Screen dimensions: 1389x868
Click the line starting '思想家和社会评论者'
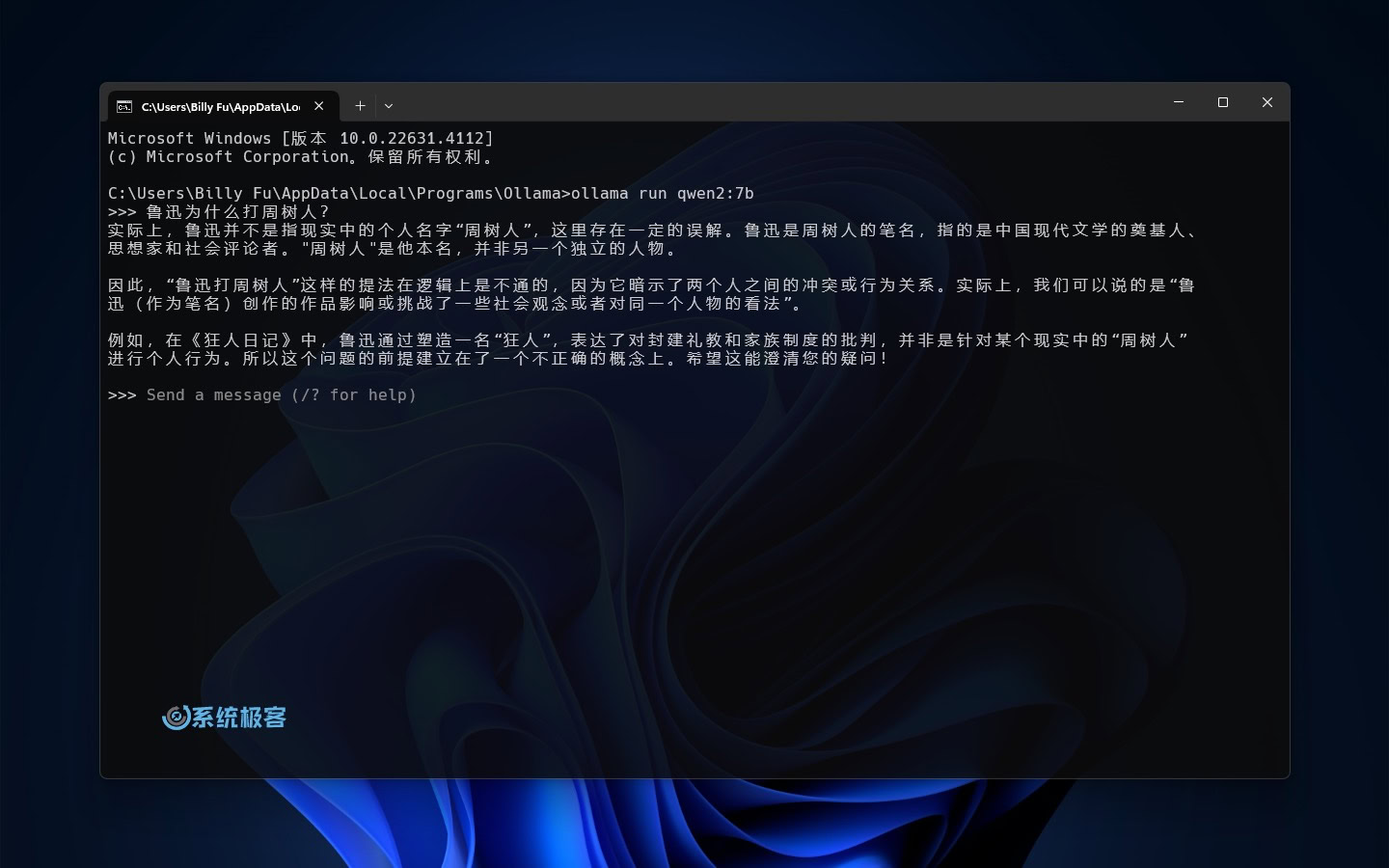(394, 248)
